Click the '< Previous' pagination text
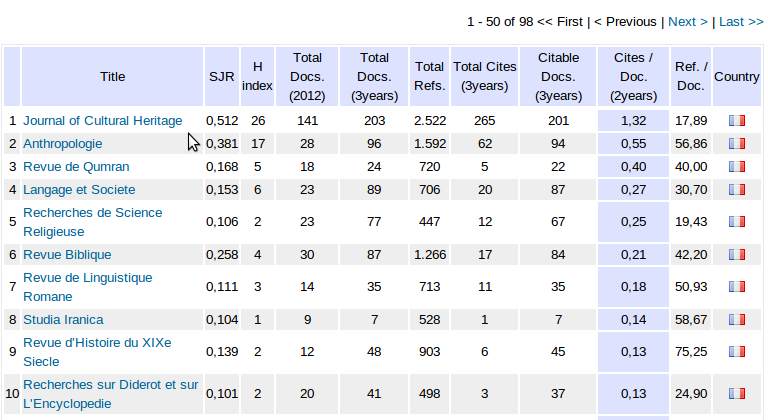 (625, 22)
